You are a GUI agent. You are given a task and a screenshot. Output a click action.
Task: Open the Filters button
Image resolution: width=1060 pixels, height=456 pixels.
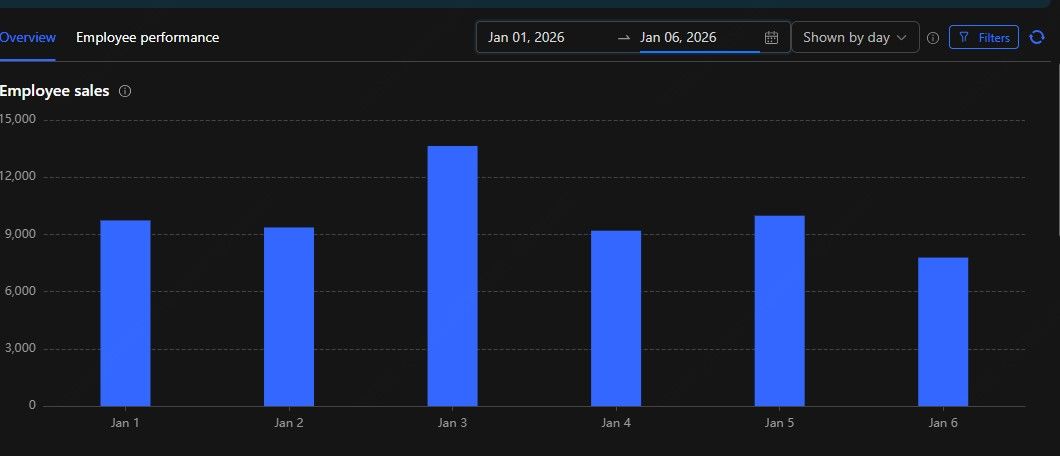click(x=984, y=38)
